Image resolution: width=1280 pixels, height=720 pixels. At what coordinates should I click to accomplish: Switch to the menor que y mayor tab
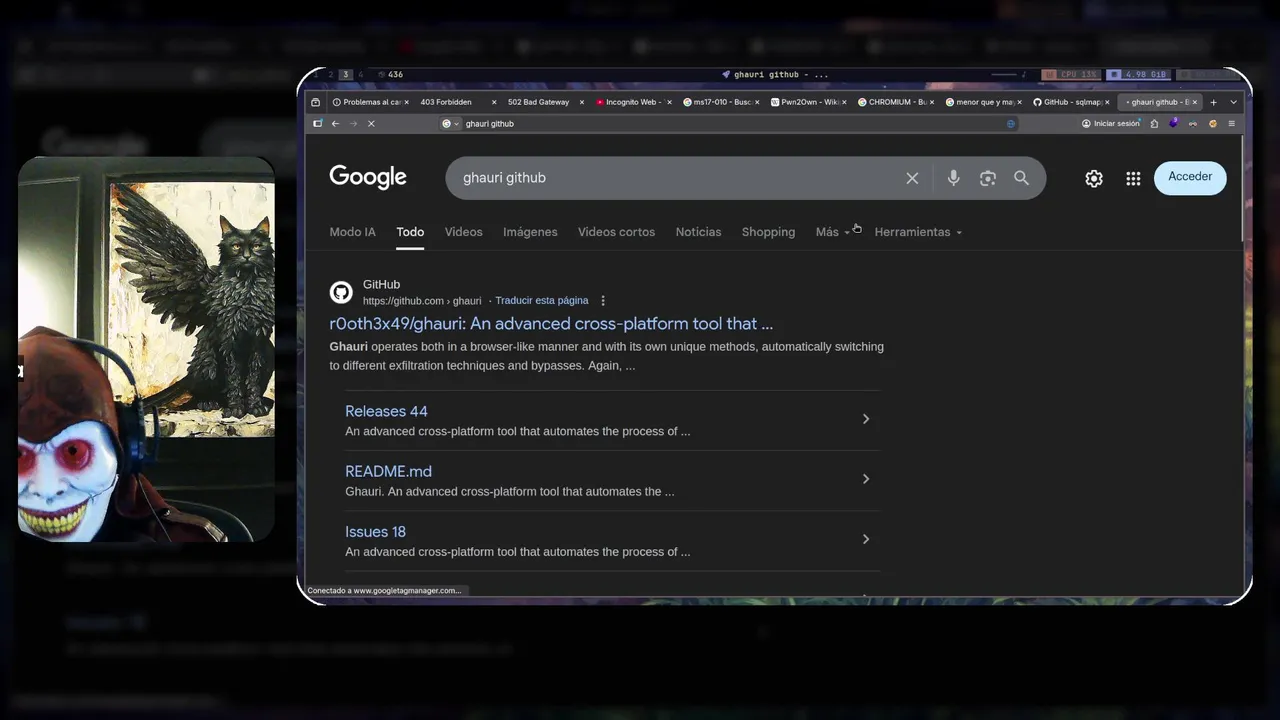(x=985, y=102)
